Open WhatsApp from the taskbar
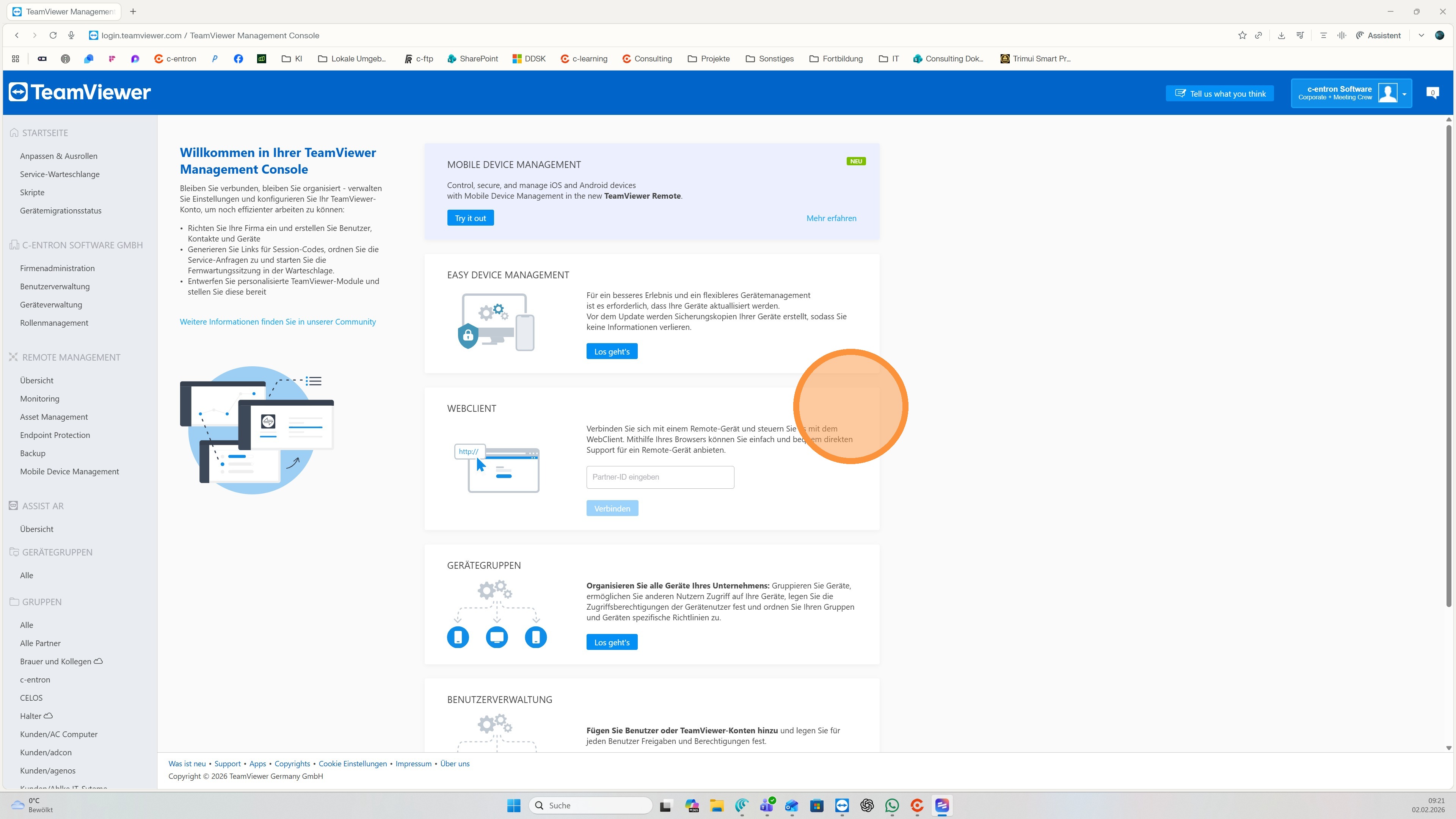The width and height of the screenshot is (1456, 819). click(892, 805)
